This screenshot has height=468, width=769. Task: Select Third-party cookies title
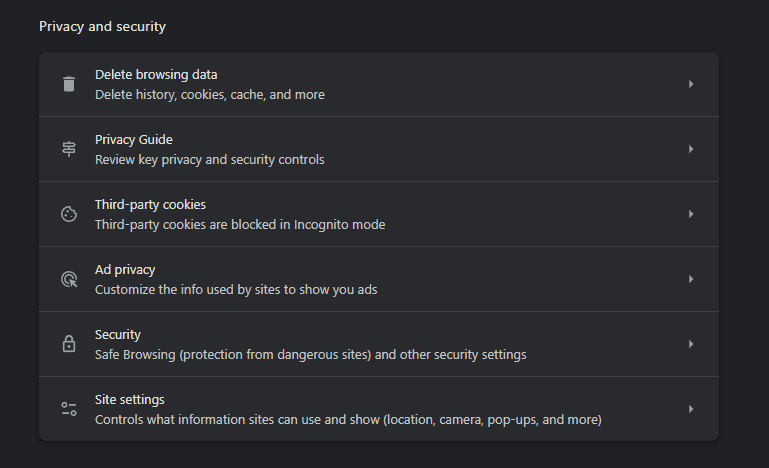pos(150,205)
